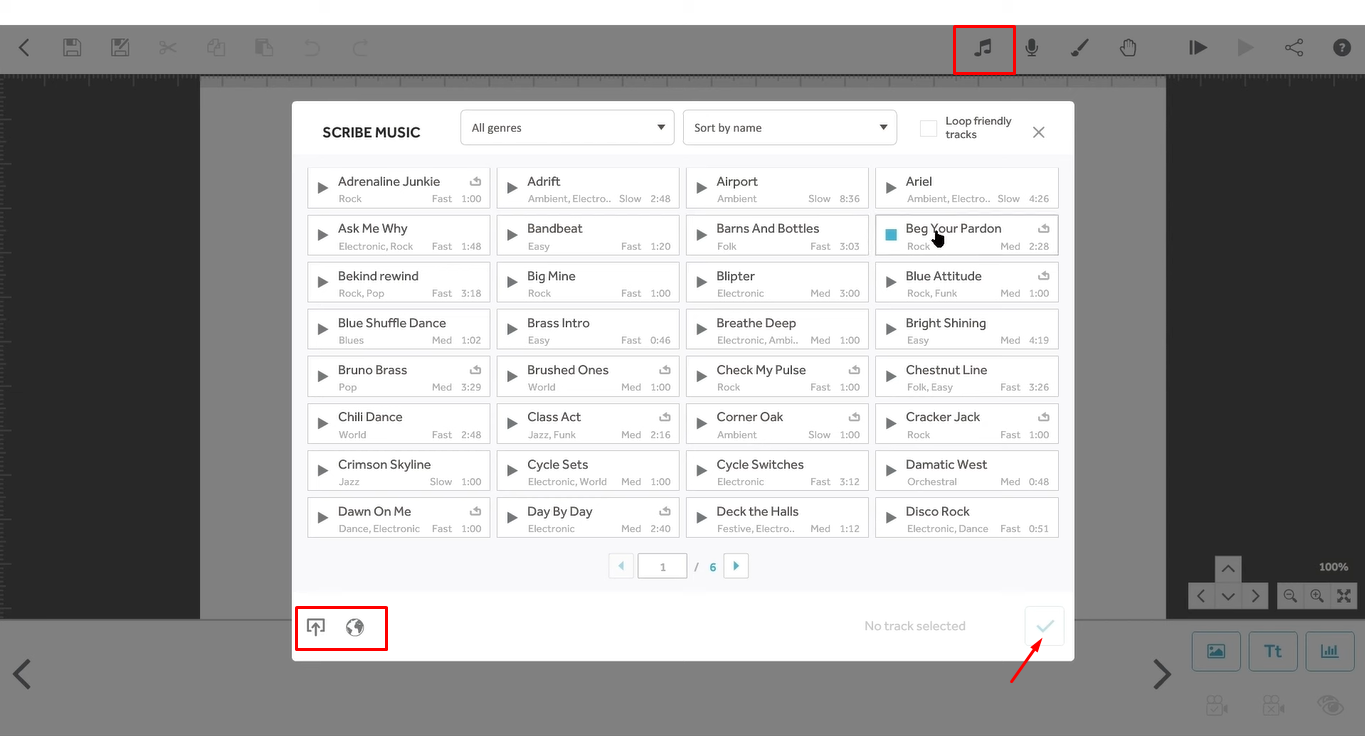Screen dimensions: 1365x736
Task: Pan canvas left arrow
Action: coord(1201,596)
